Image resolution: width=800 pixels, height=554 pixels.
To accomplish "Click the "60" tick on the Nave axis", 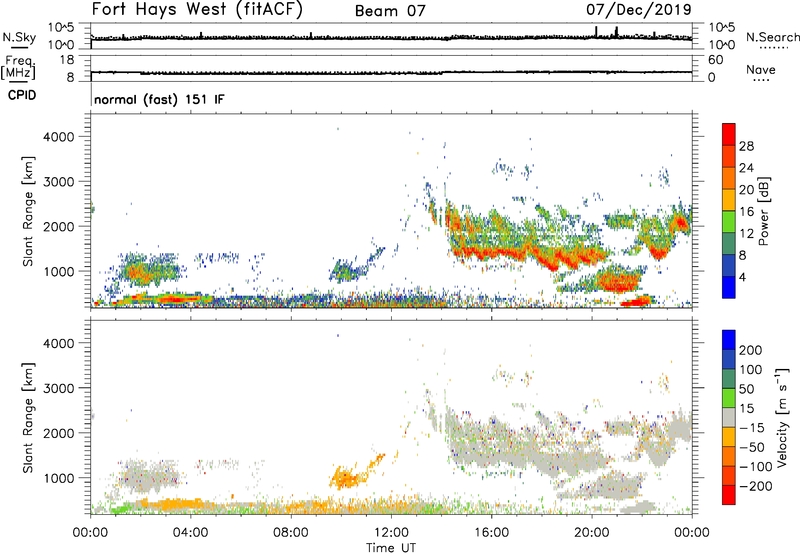I will (x=716, y=60).
